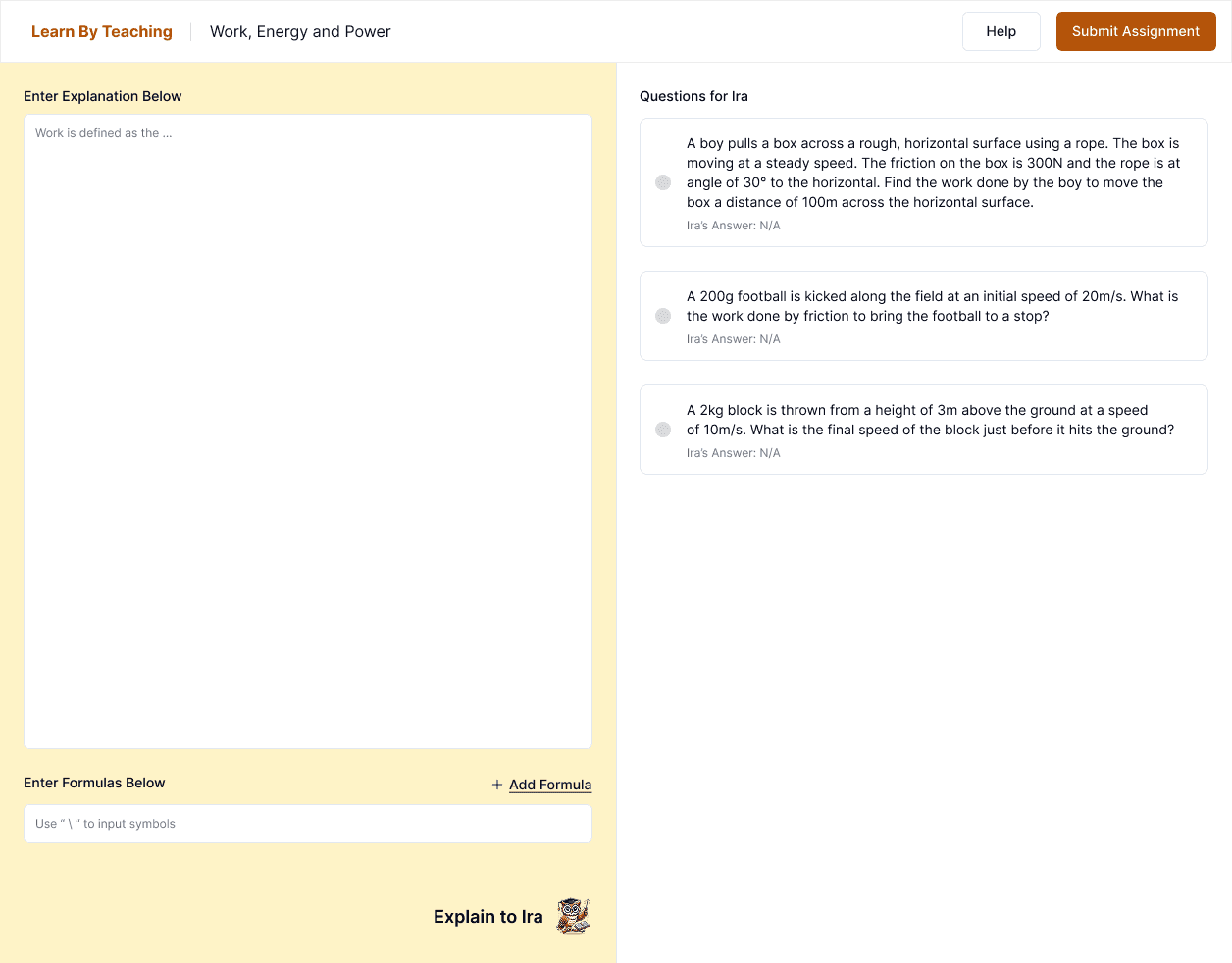
Task: Click the Enter Formulas Below label
Action: [94, 783]
